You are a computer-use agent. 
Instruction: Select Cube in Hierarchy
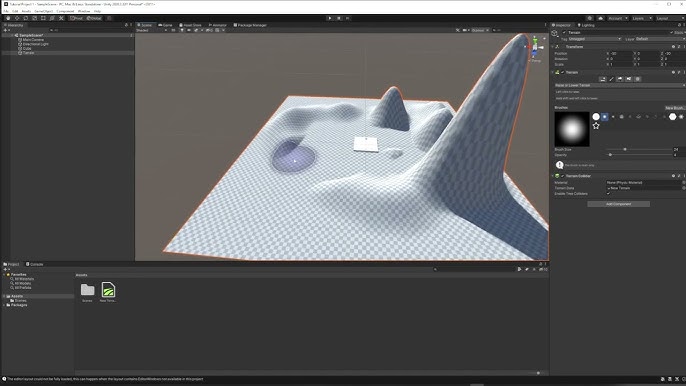click(25, 49)
